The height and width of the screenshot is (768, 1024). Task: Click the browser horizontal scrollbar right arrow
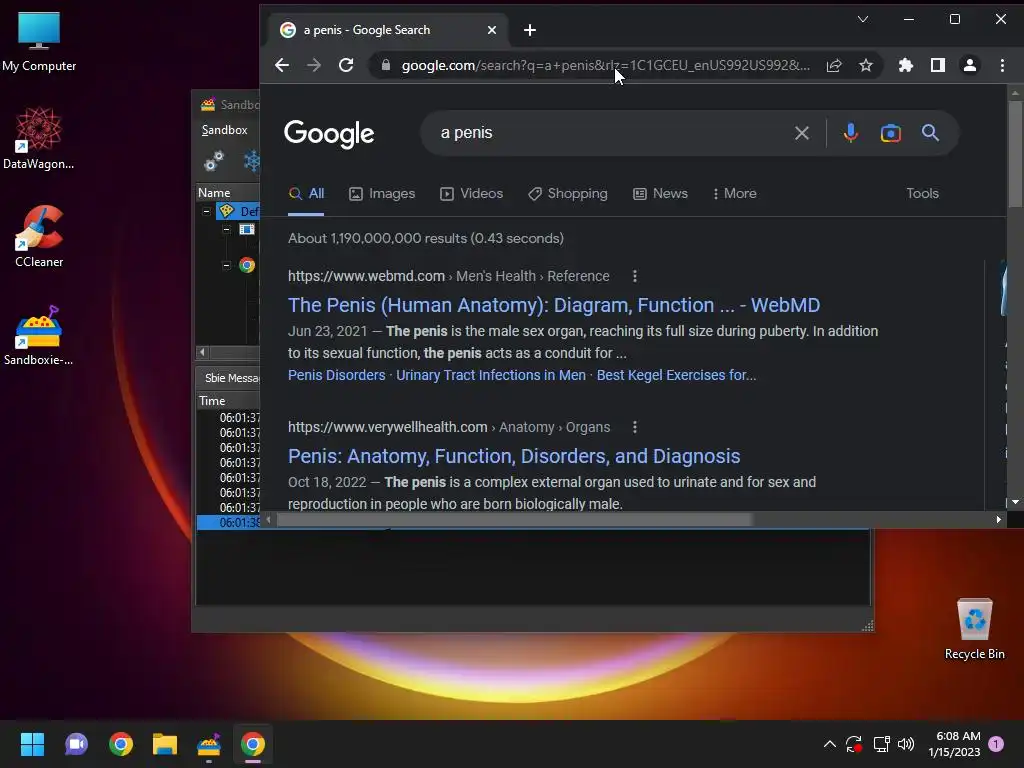(999, 520)
